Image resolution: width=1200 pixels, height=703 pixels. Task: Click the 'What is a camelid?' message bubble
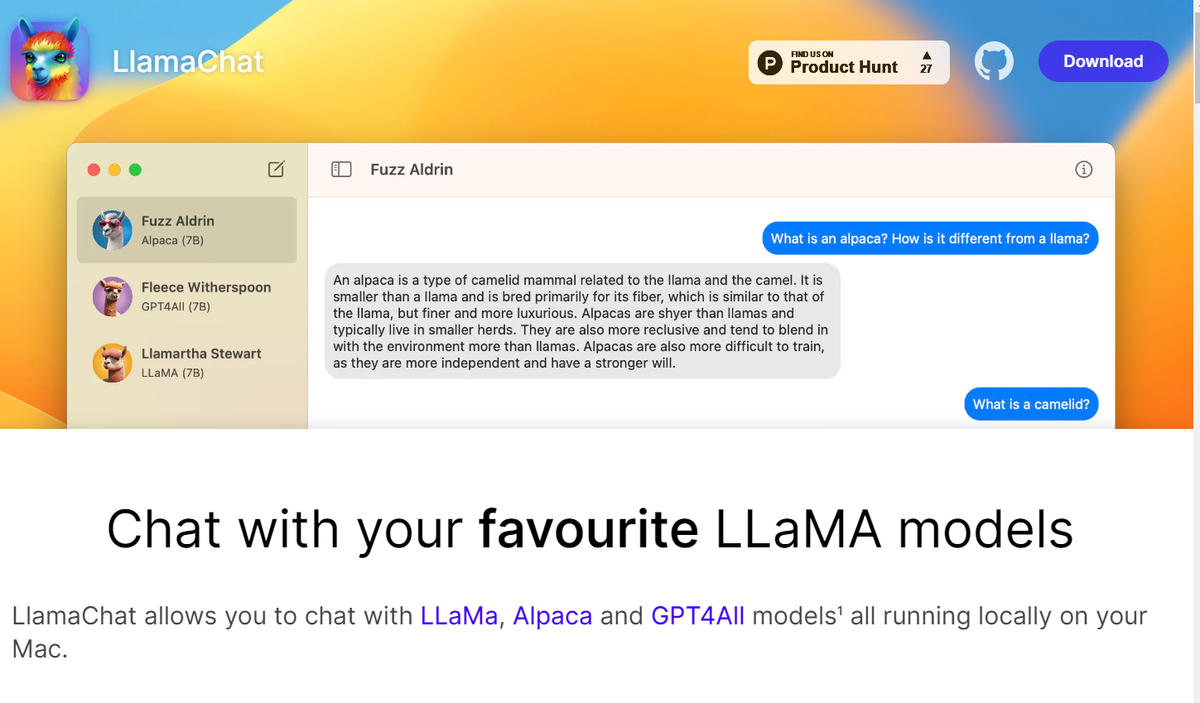[x=1031, y=404]
